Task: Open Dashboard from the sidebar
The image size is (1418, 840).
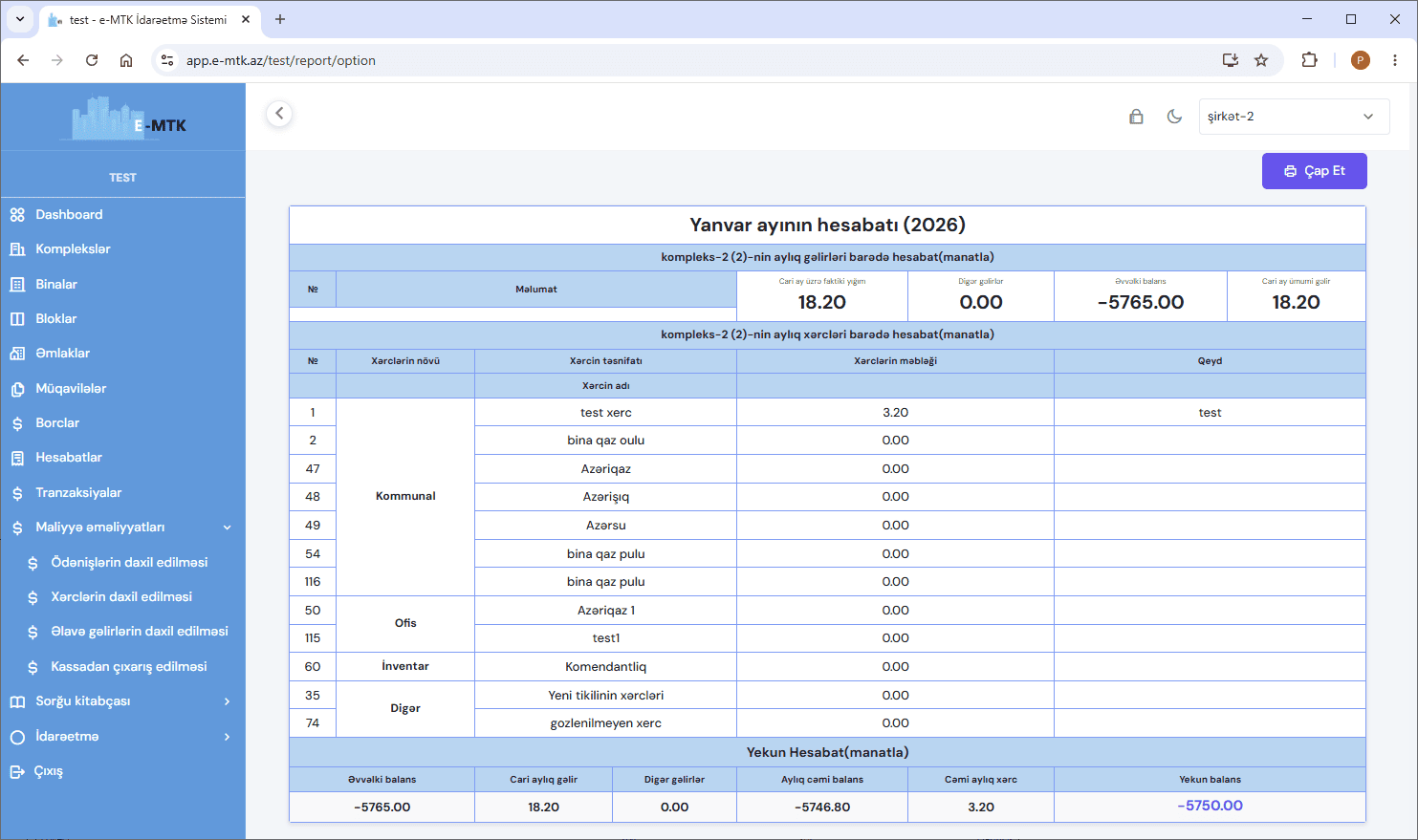Action: [x=69, y=214]
